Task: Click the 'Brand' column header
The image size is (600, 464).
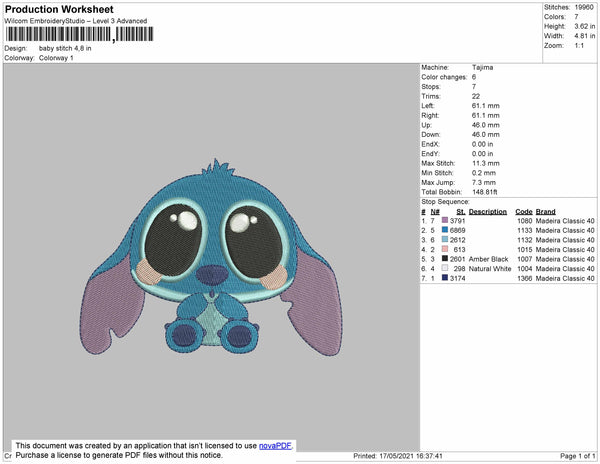Action: [x=546, y=212]
